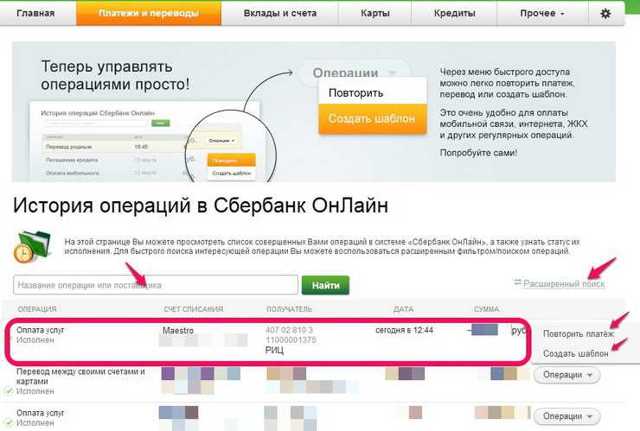The width and height of the screenshot is (640, 431).
Task: Go to the Карты tab
Action: pos(375,13)
